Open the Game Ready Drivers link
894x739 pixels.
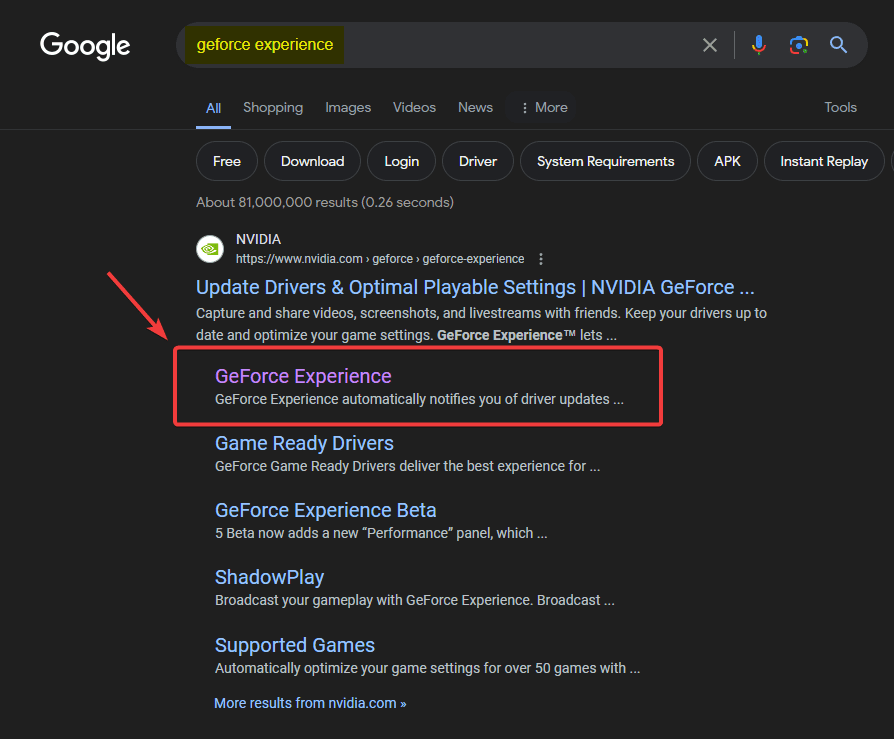(x=304, y=443)
